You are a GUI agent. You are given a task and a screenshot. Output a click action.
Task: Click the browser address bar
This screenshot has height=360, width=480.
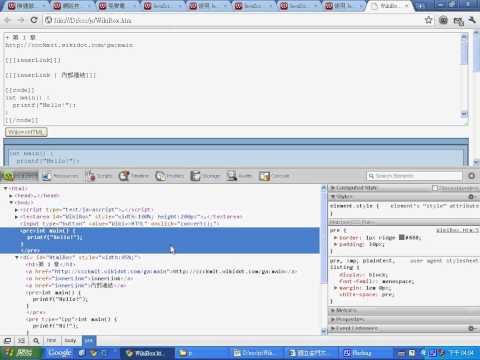point(233,20)
